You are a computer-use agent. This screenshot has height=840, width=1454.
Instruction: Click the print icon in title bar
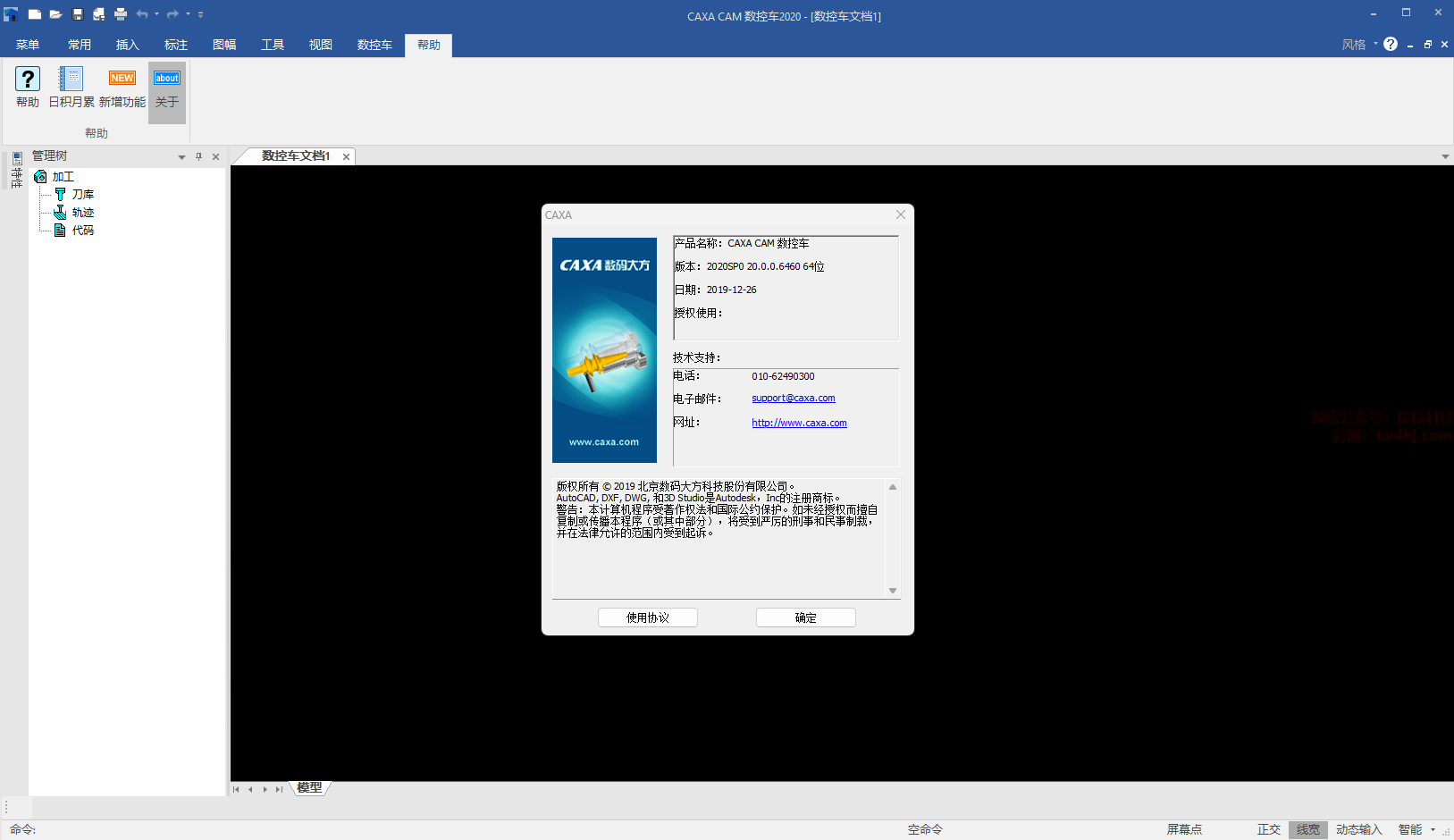pos(121,14)
